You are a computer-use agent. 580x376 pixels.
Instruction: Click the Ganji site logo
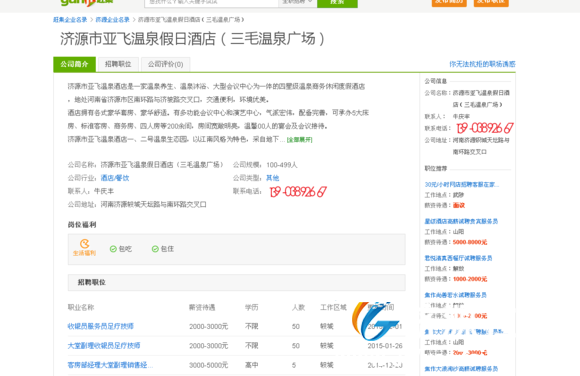(87, 2)
